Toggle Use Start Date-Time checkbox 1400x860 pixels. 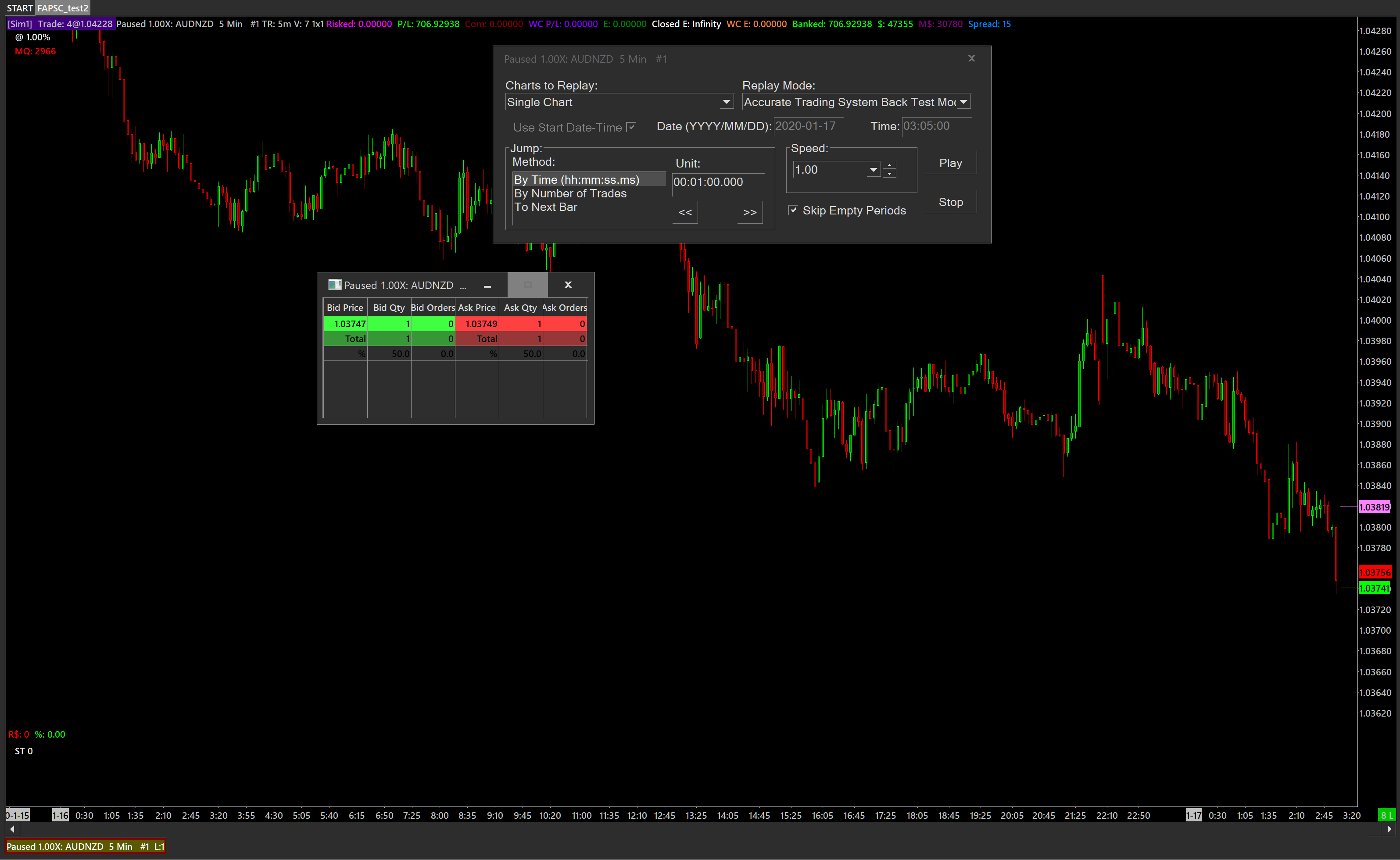(631, 127)
